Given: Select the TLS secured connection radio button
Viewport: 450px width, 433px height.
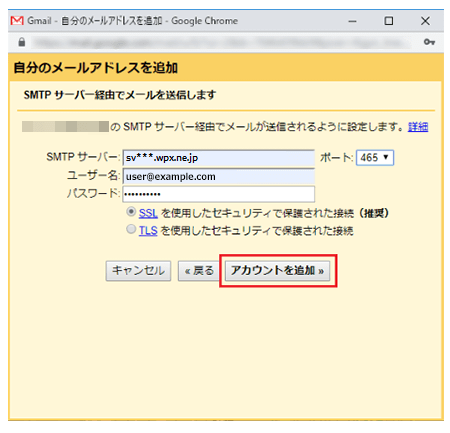Looking at the screenshot, I should click(131, 229).
